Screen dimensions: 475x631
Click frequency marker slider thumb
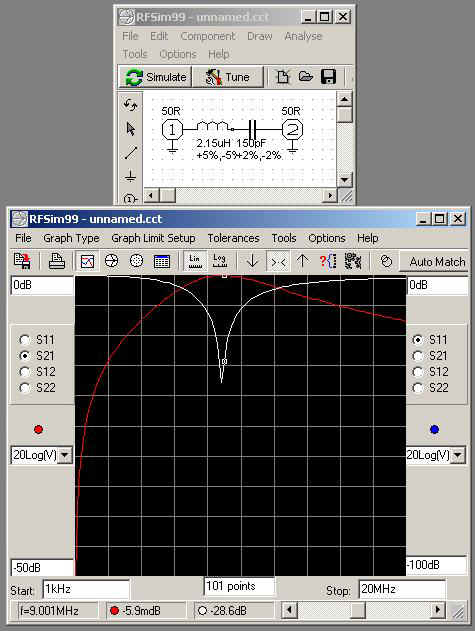pos(358,610)
